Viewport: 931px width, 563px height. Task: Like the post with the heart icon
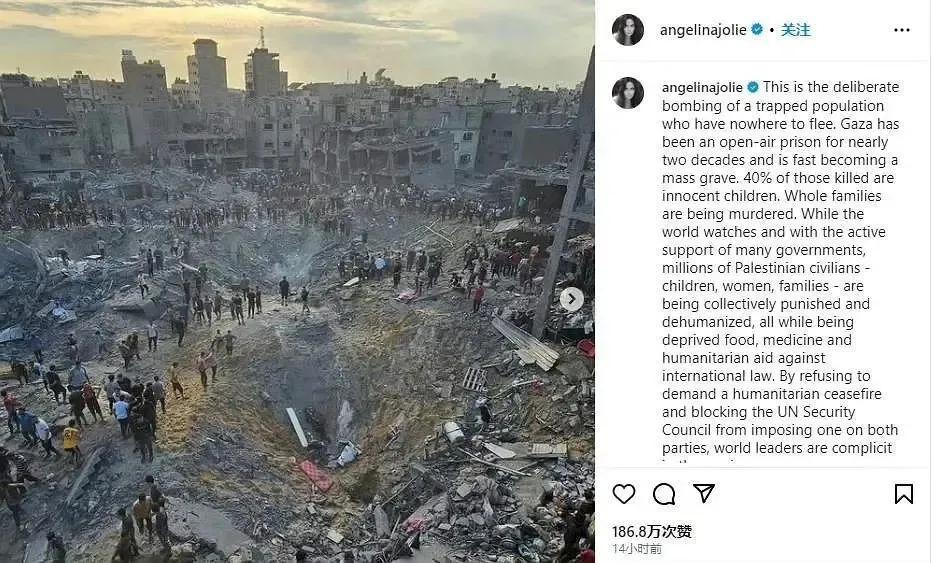click(623, 494)
